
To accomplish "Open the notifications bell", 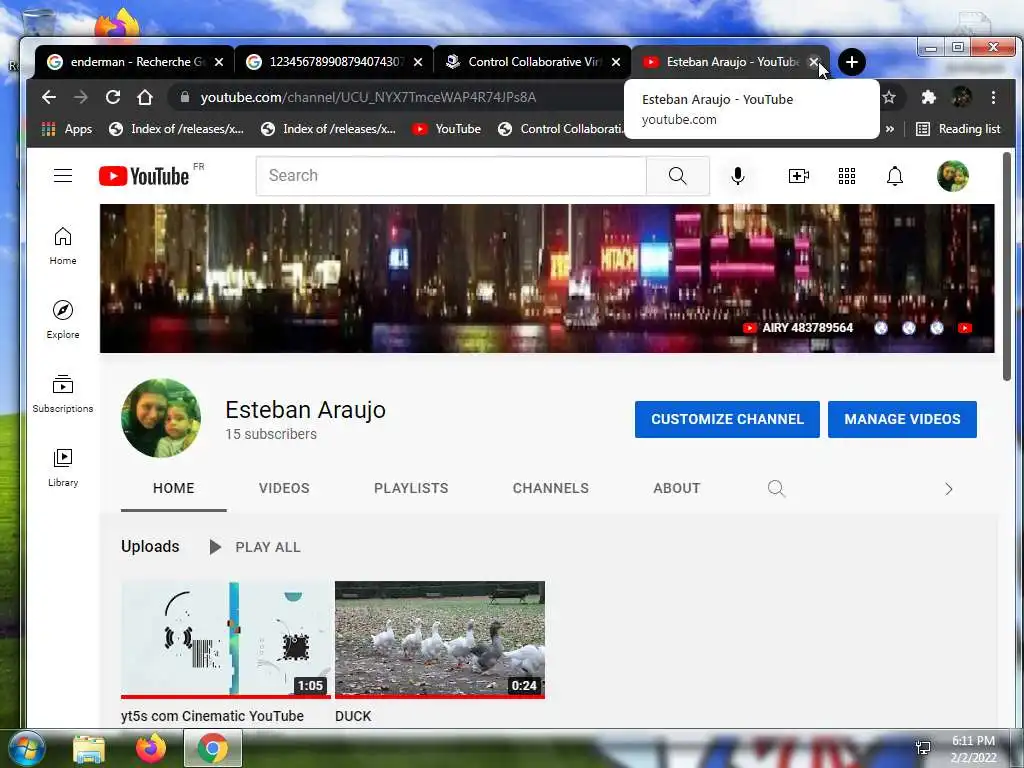I will click(895, 176).
